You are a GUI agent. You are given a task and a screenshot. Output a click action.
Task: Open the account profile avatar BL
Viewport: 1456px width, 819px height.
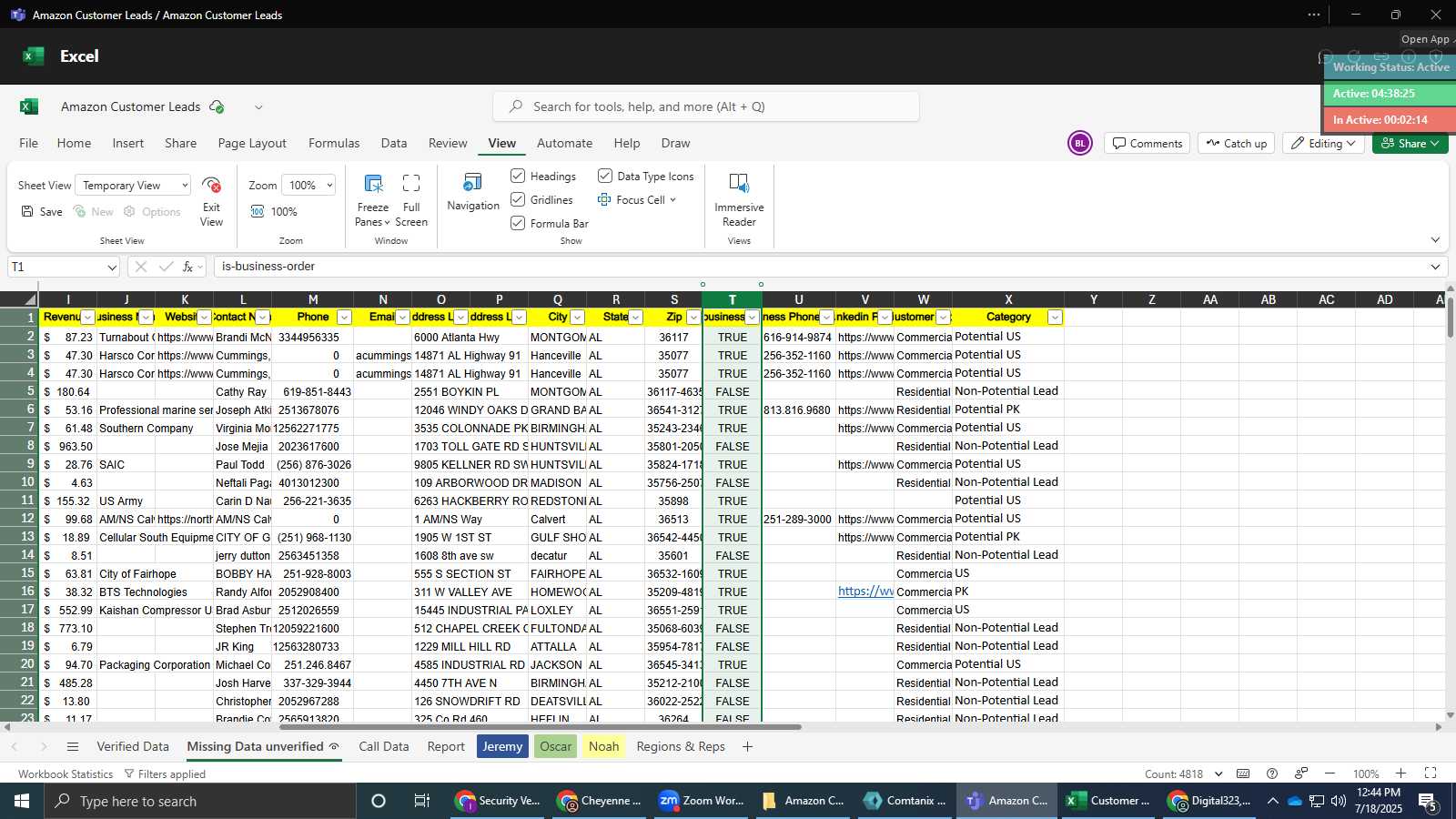click(x=1080, y=144)
